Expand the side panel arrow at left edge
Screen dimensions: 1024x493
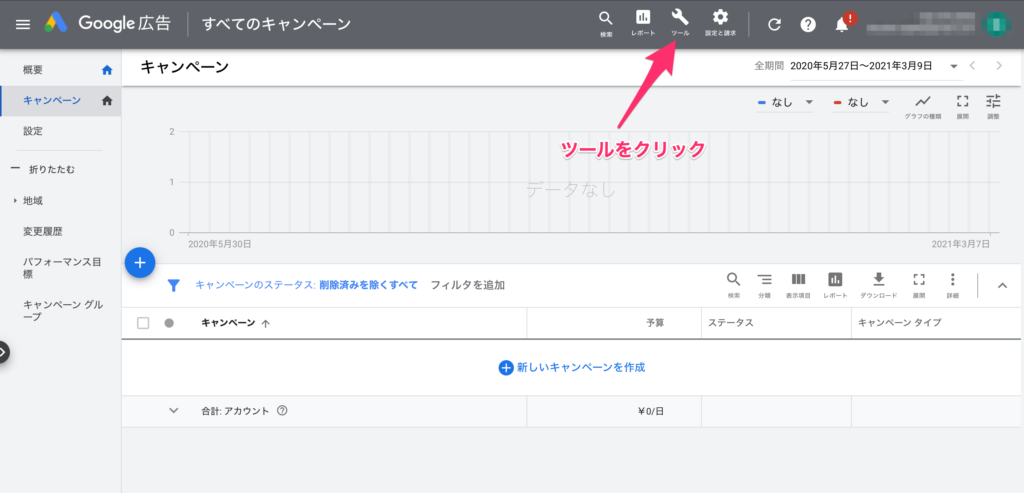click(4, 352)
